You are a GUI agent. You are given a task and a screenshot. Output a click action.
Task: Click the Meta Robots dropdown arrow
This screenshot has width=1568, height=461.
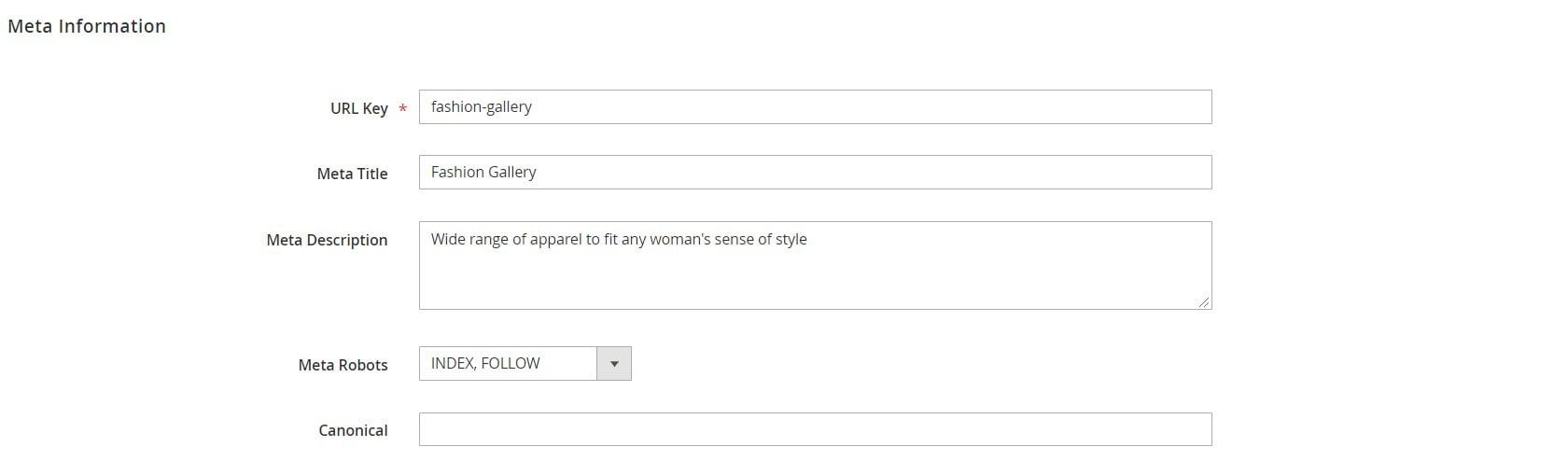tap(614, 364)
